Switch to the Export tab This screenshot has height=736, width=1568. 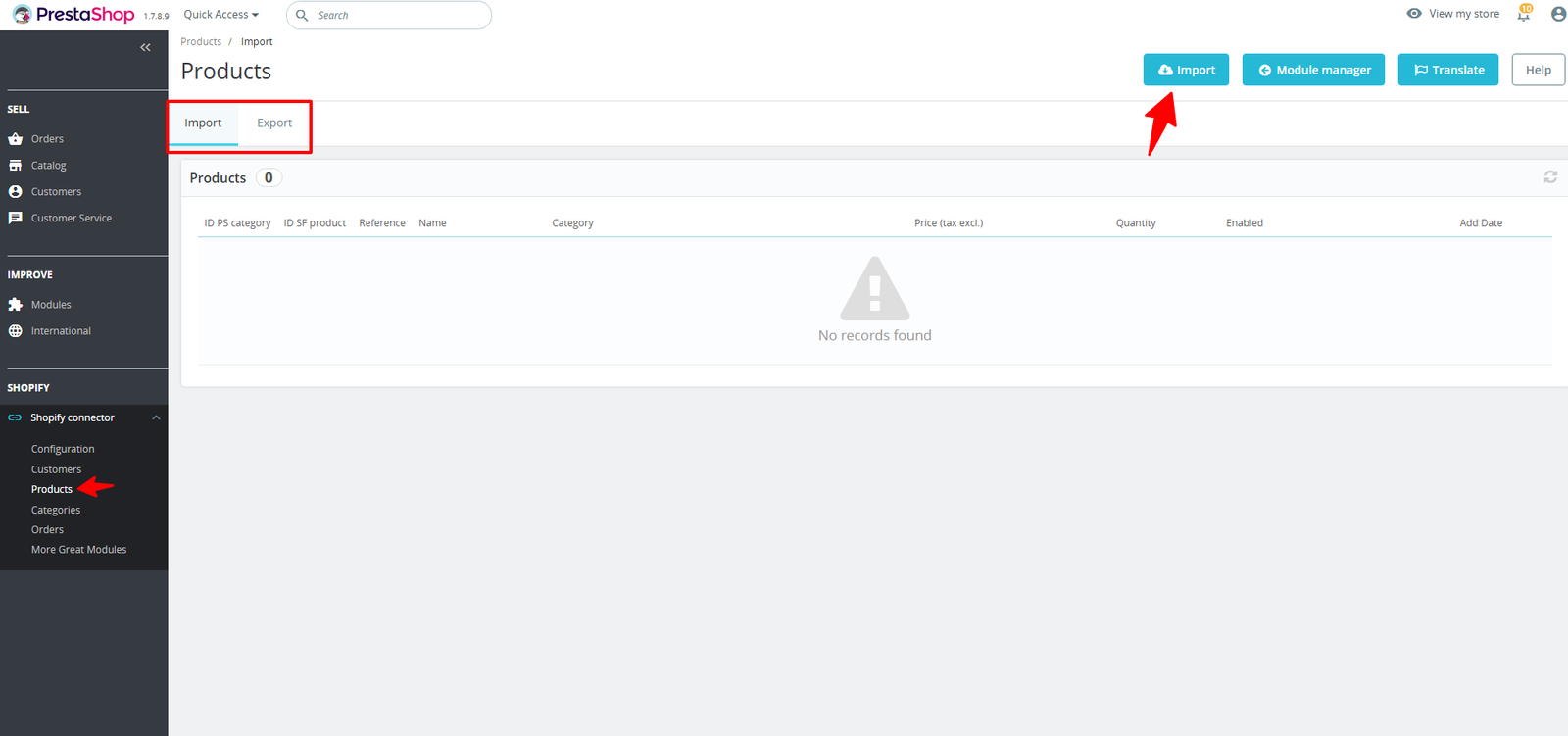[274, 123]
